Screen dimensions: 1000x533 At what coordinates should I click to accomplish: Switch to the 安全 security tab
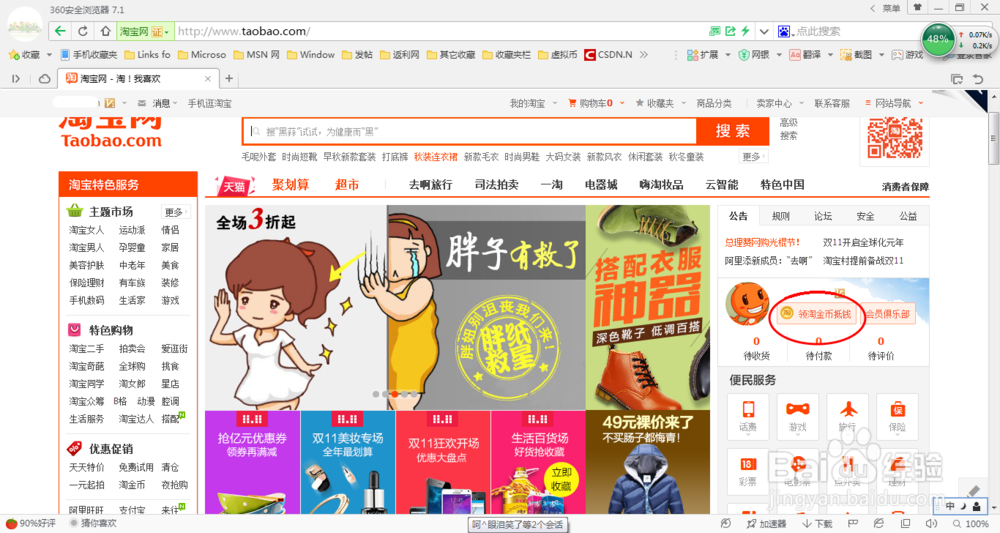pos(865,216)
